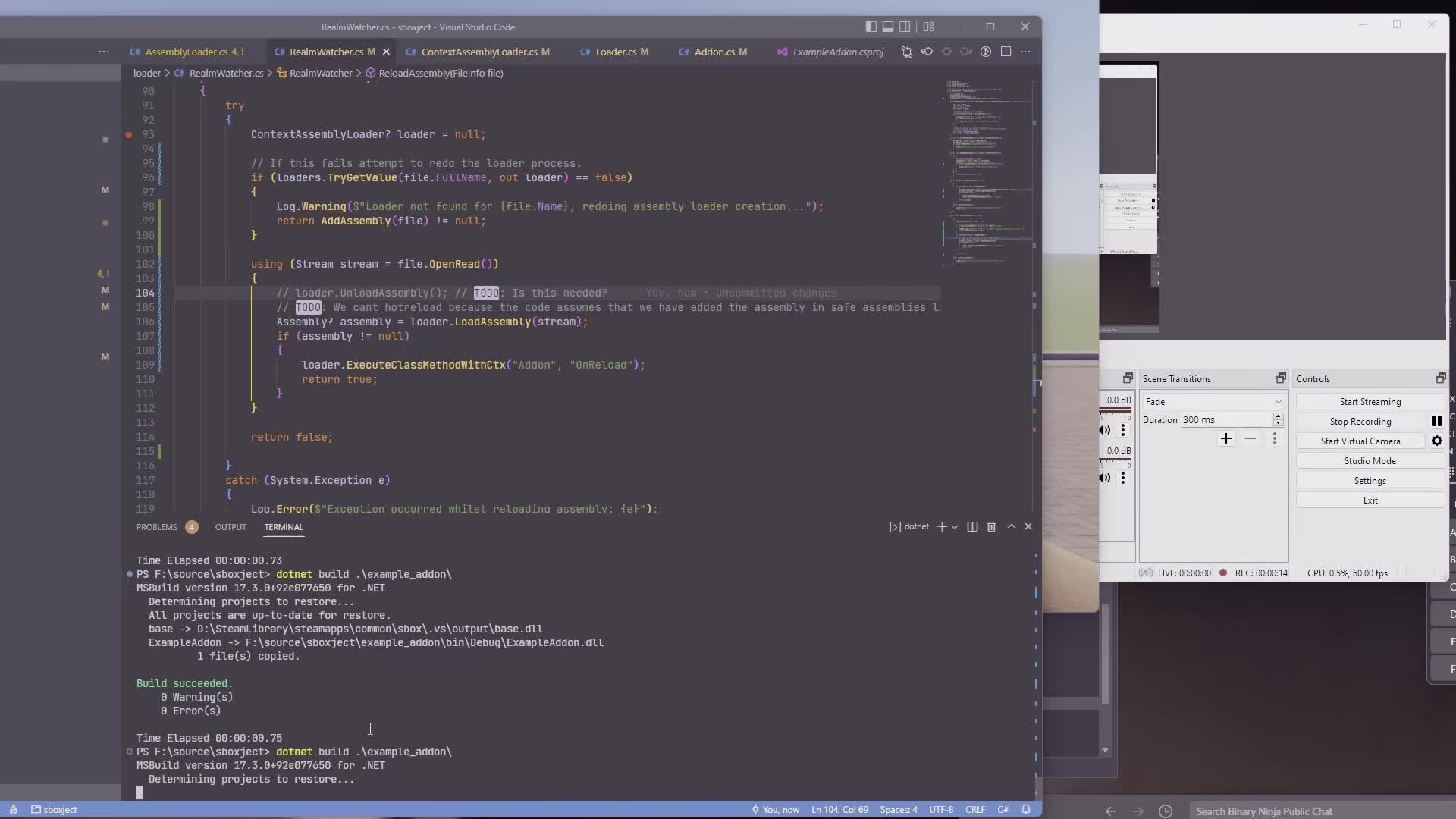This screenshot has height=819, width=1456.
Task: Kill the terminal with trash icon
Action: 991,526
